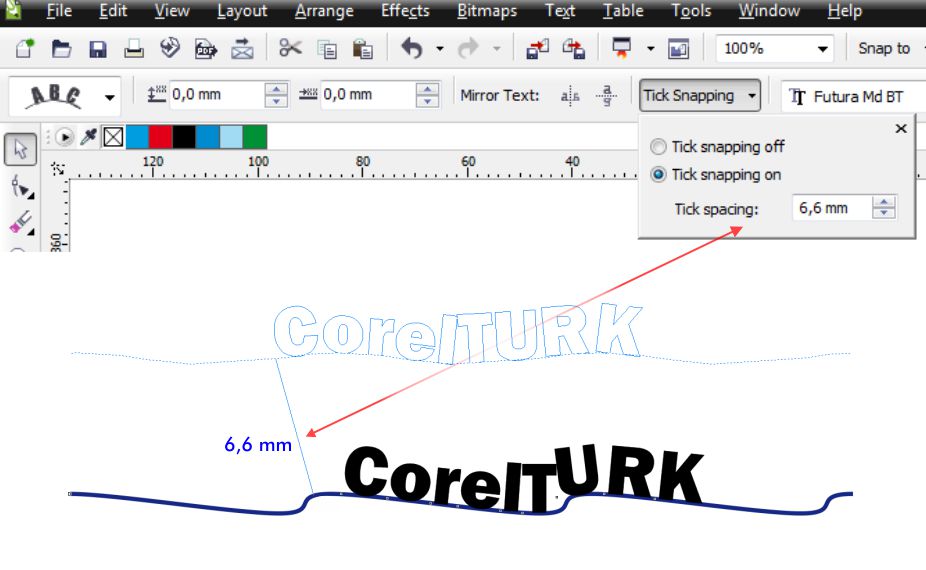Mirror text vertically
The image size is (926, 570).
(x=607, y=95)
